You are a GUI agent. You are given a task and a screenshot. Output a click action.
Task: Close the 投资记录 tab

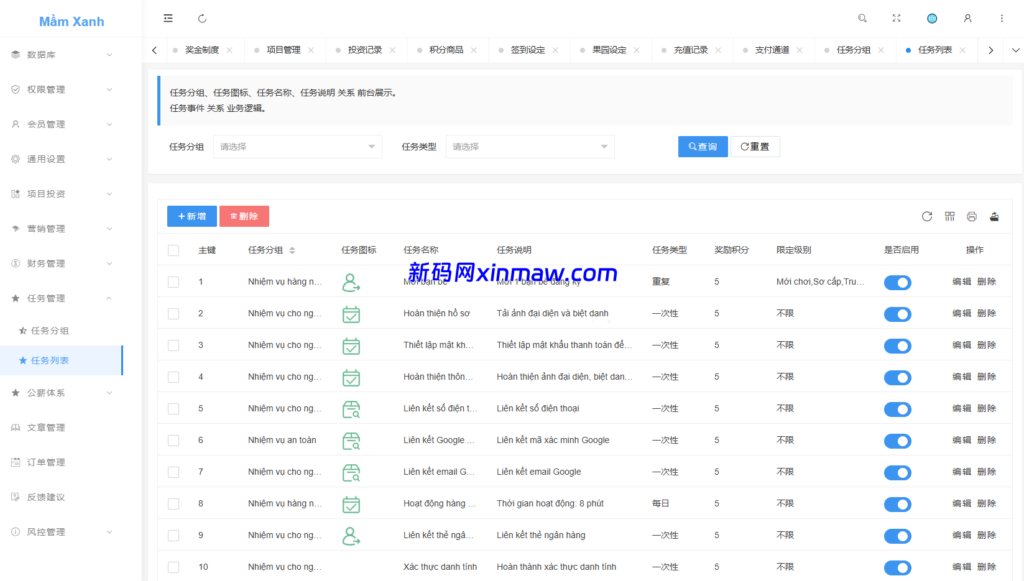pos(392,50)
